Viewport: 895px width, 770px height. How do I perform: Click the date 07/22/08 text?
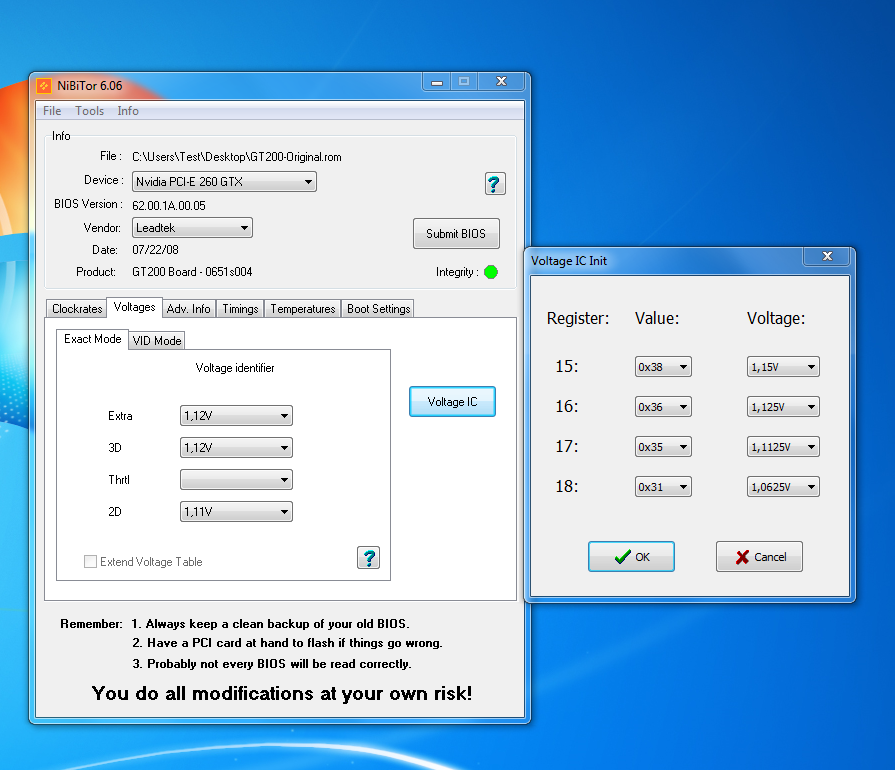[x=155, y=250]
